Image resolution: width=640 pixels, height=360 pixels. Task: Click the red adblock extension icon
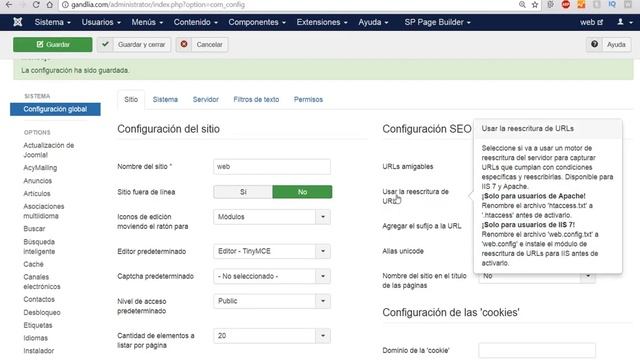coord(566,4)
